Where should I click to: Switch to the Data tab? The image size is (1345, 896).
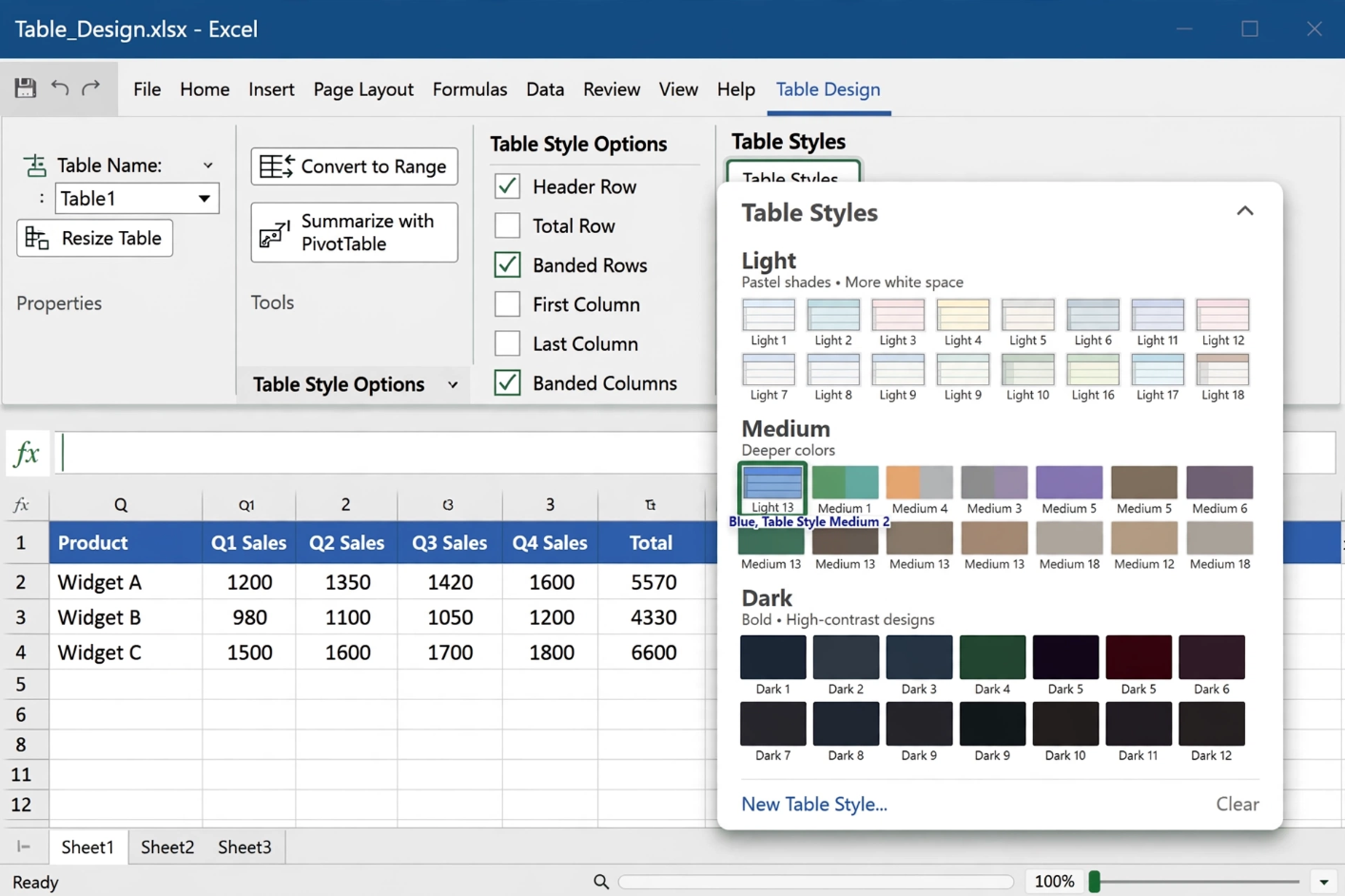click(545, 89)
